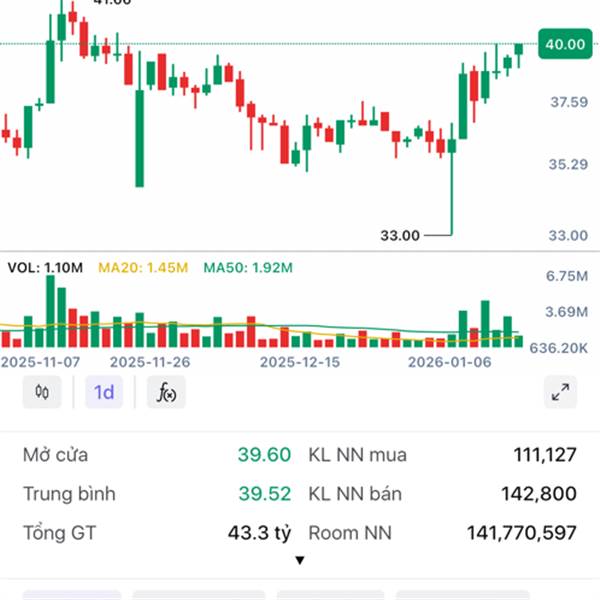Select the 1d timeframe button
The height and width of the screenshot is (600, 600).
coord(104,392)
